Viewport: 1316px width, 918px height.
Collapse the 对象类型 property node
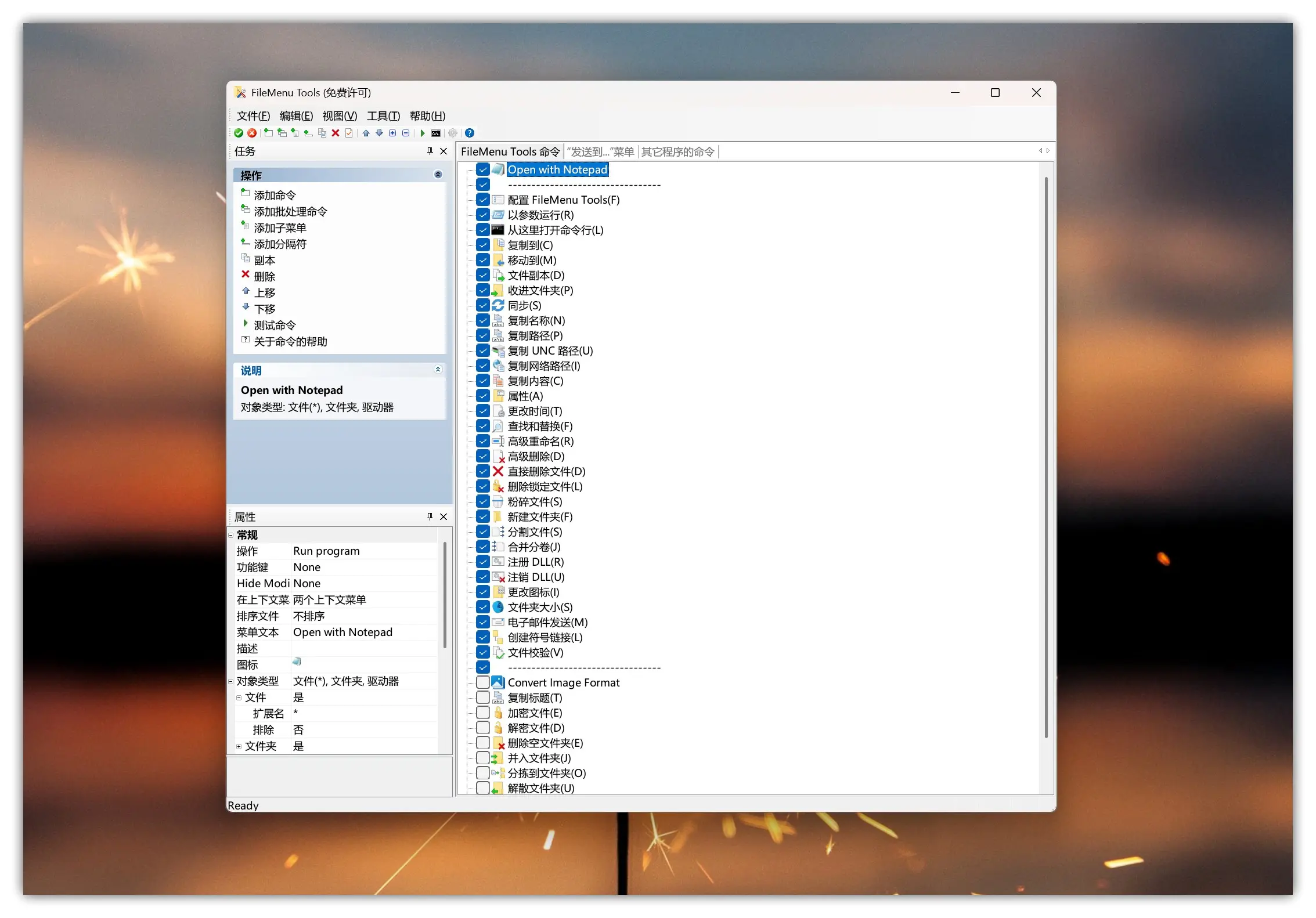click(x=231, y=681)
